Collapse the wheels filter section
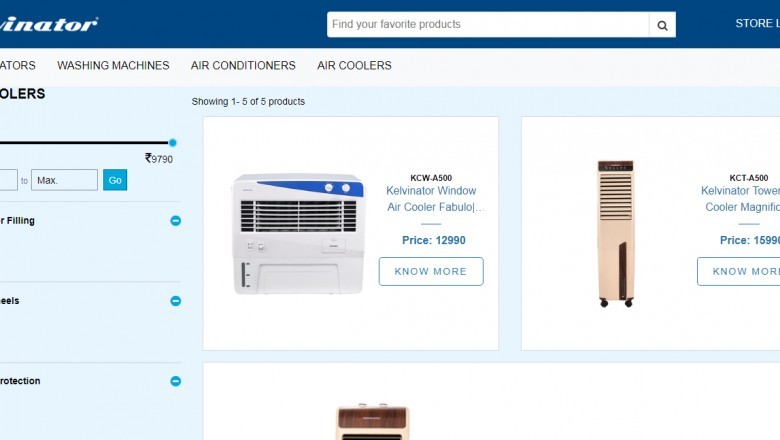Screen dimensions: 780x440 pos(176,301)
